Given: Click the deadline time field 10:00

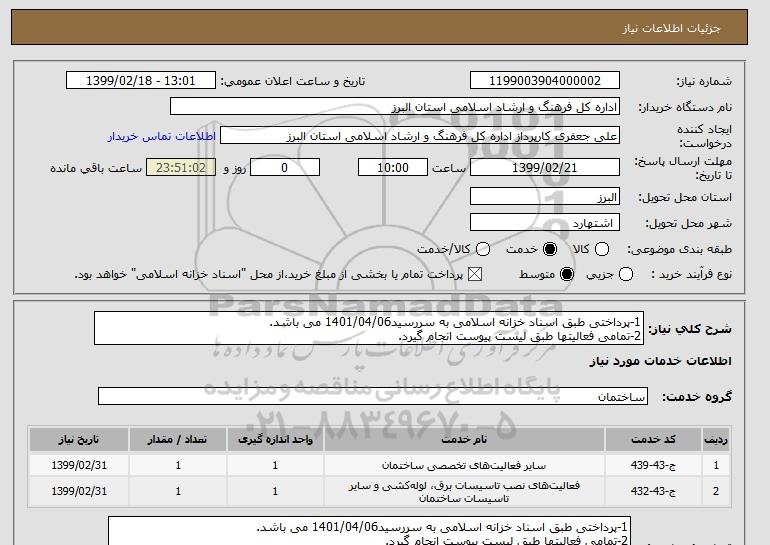Looking at the screenshot, I should coord(393,167).
